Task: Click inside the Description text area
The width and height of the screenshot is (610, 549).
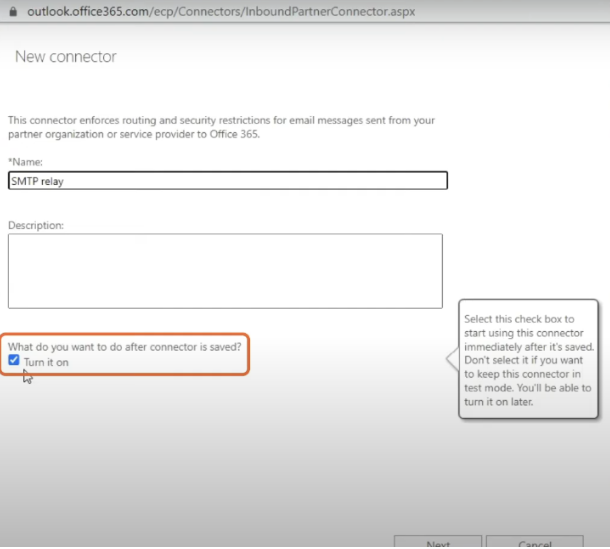Action: pos(225,271)
